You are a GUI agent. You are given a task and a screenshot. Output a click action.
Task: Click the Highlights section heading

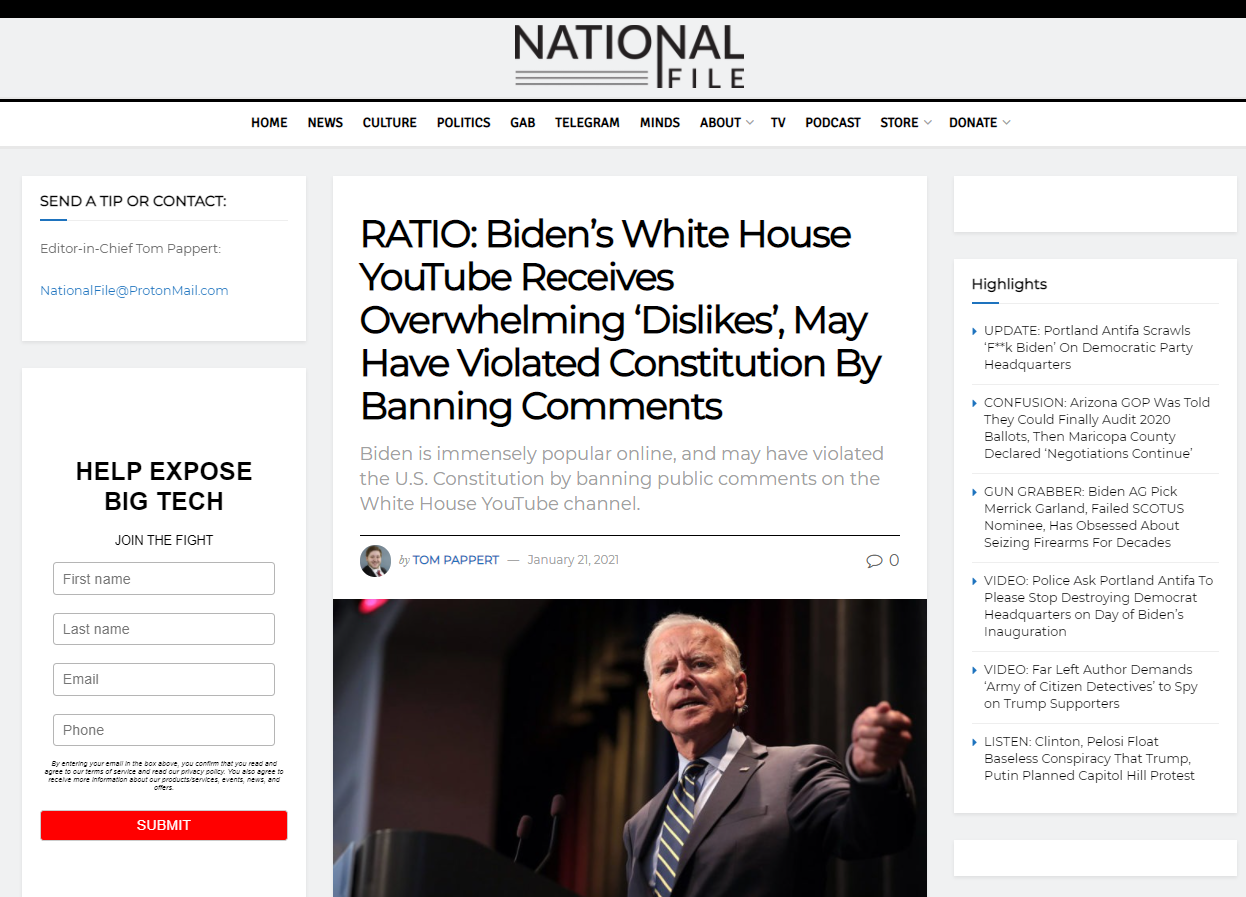[x=1009, y=284]
